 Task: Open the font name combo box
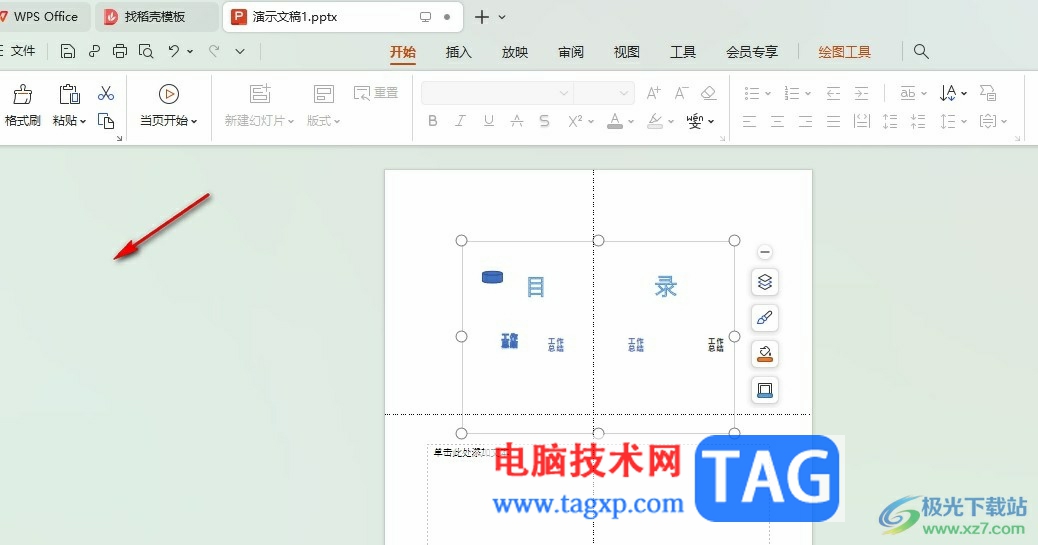(x=497, y=93)
